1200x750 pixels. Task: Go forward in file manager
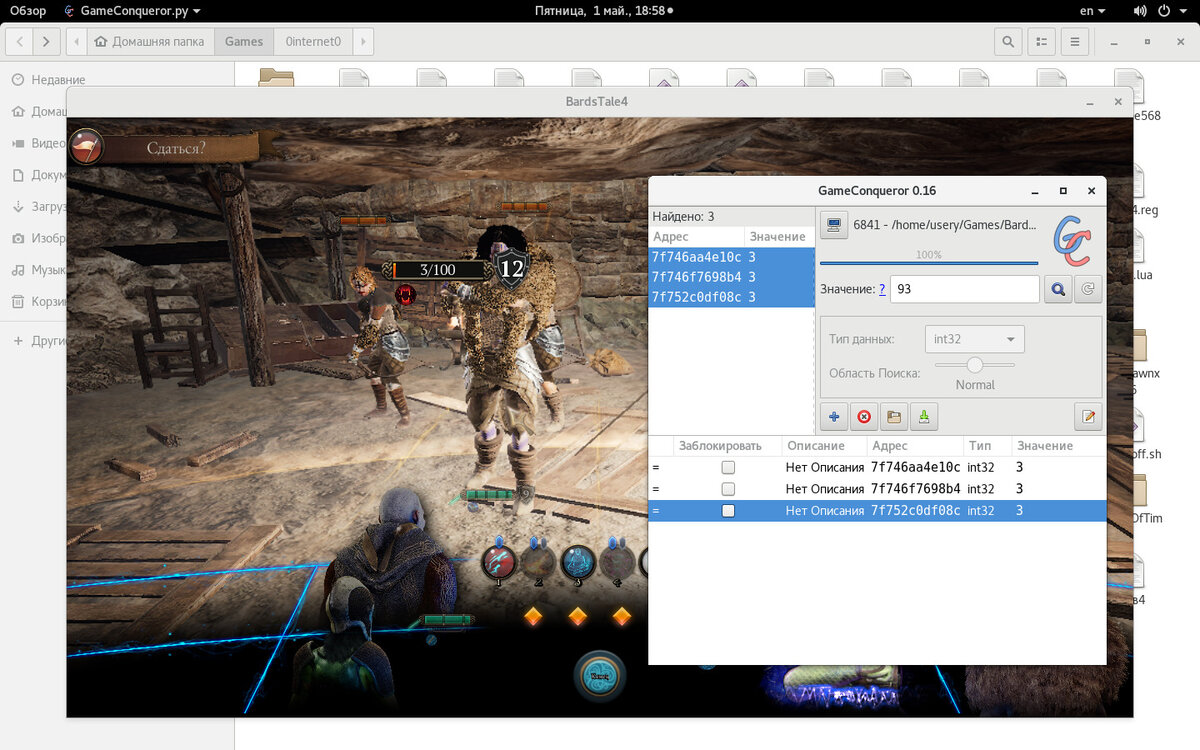tap(47, 42)
